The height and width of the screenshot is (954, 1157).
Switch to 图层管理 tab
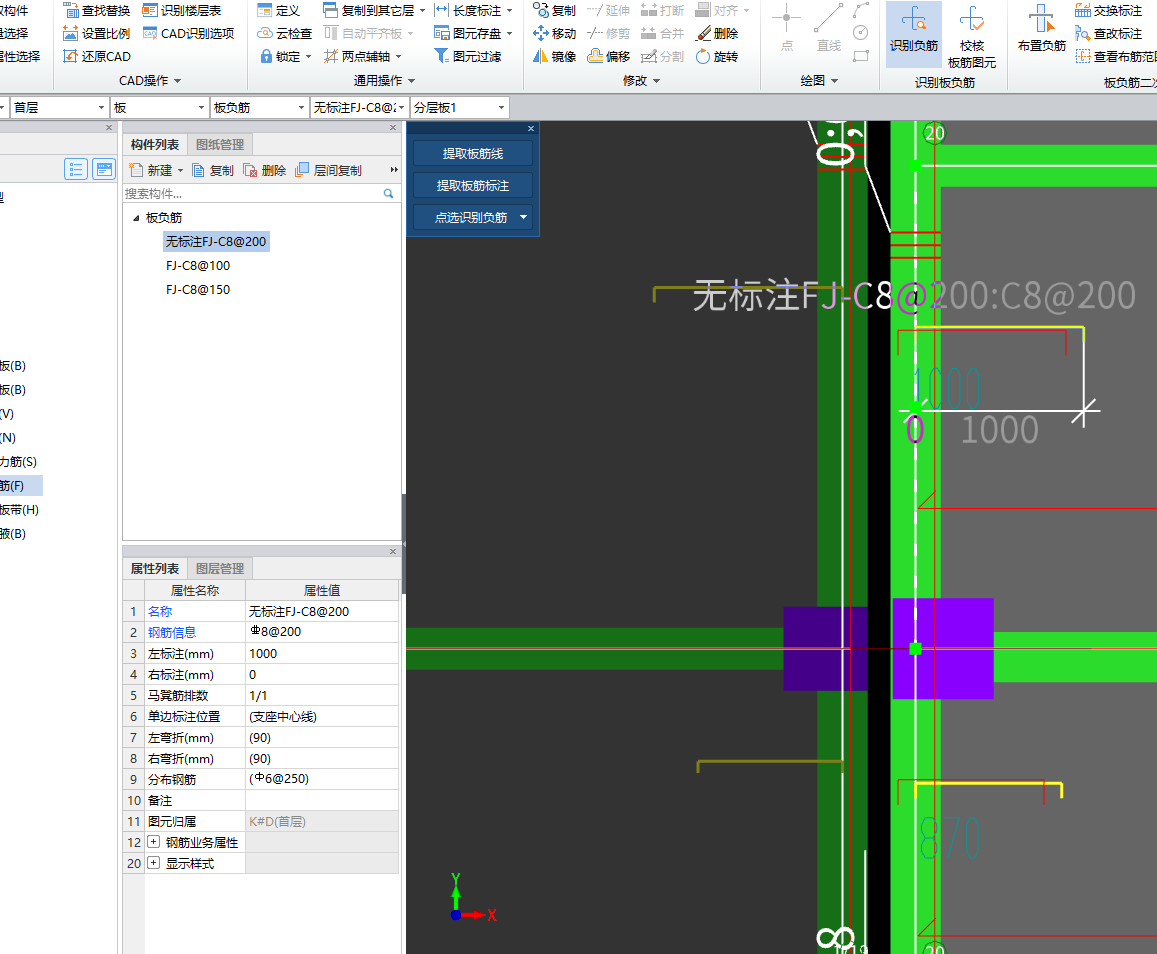(220, 569)
